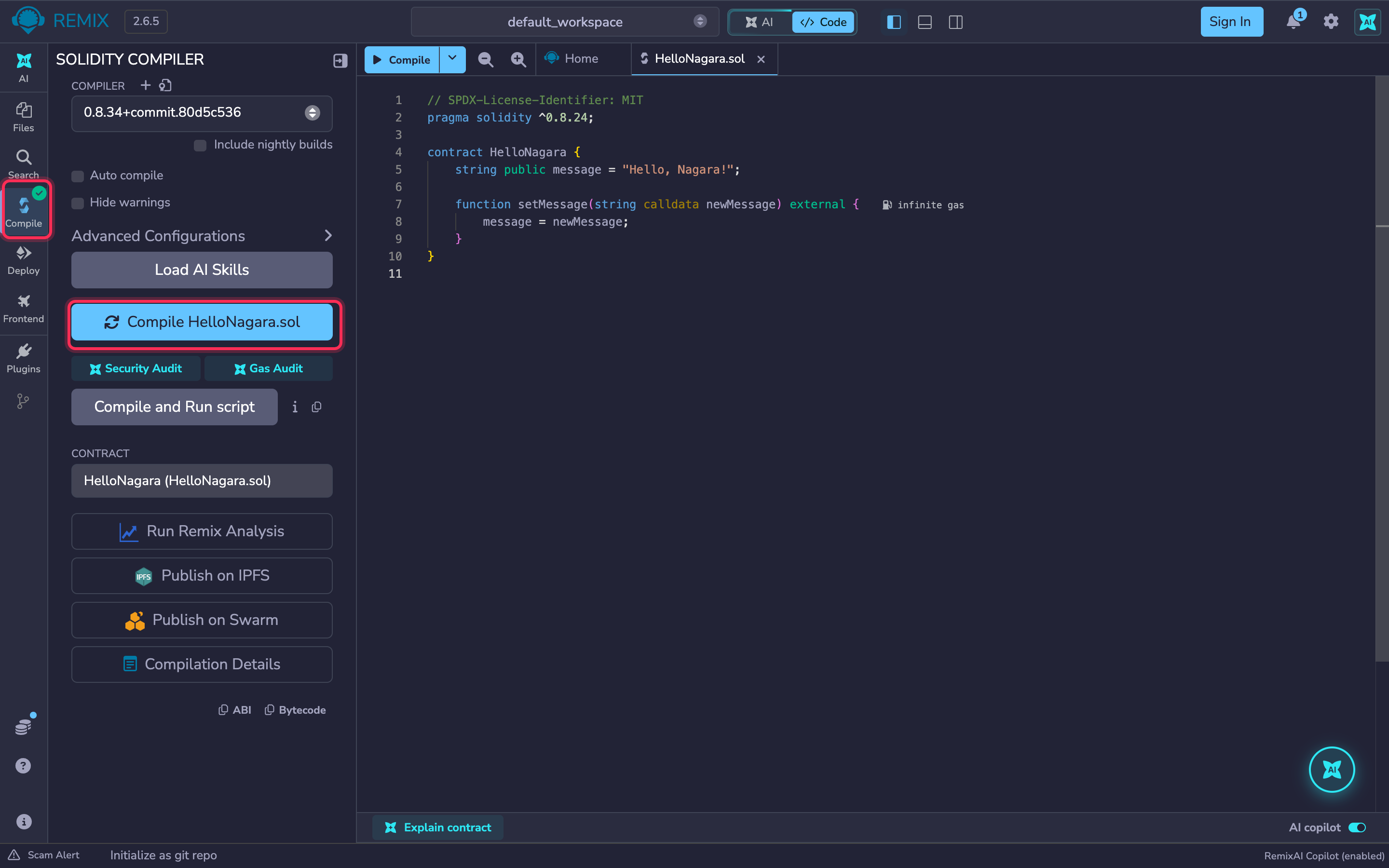Click the Compile HelloNagara.sol button
The image size is (1389, 868).
click(202, 322)
